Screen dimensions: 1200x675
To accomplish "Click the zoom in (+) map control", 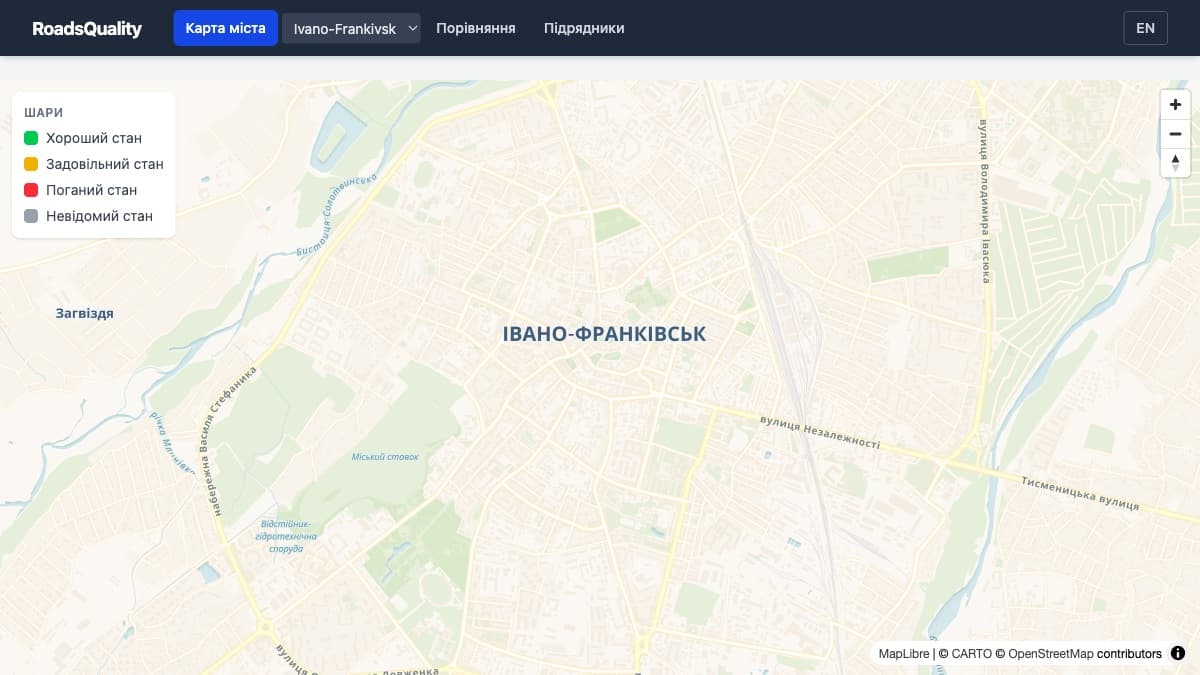I will (x=1175, y=103).
